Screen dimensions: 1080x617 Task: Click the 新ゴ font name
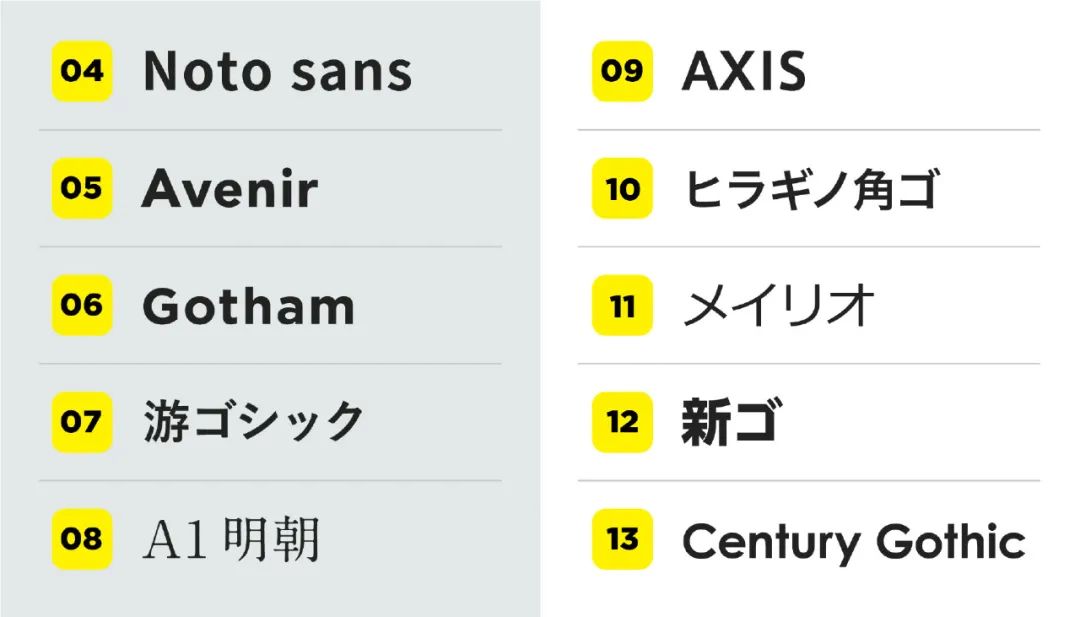tap(731, 422)
